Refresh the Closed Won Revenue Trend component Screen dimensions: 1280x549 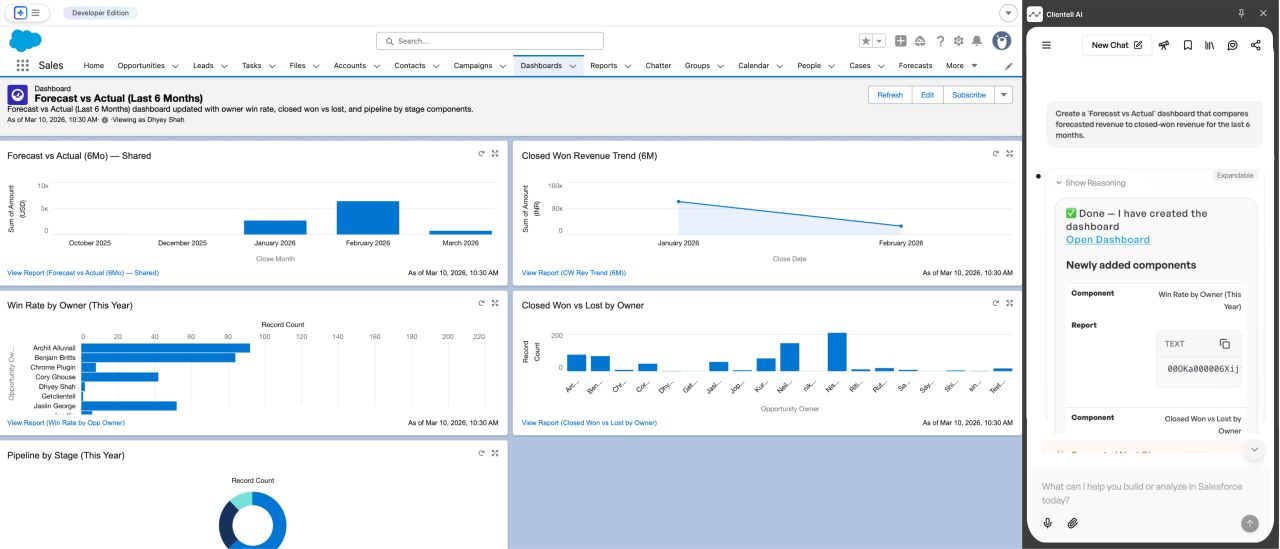pyautogui.click(x=996, y=154)
